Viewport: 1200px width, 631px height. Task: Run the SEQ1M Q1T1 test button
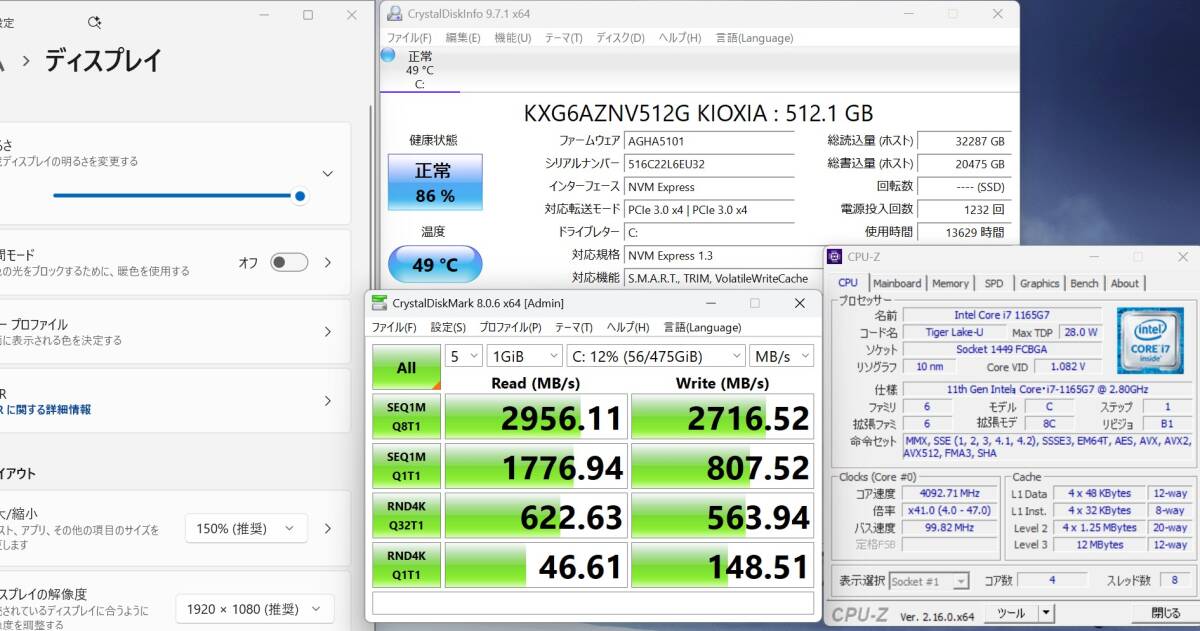406,466
